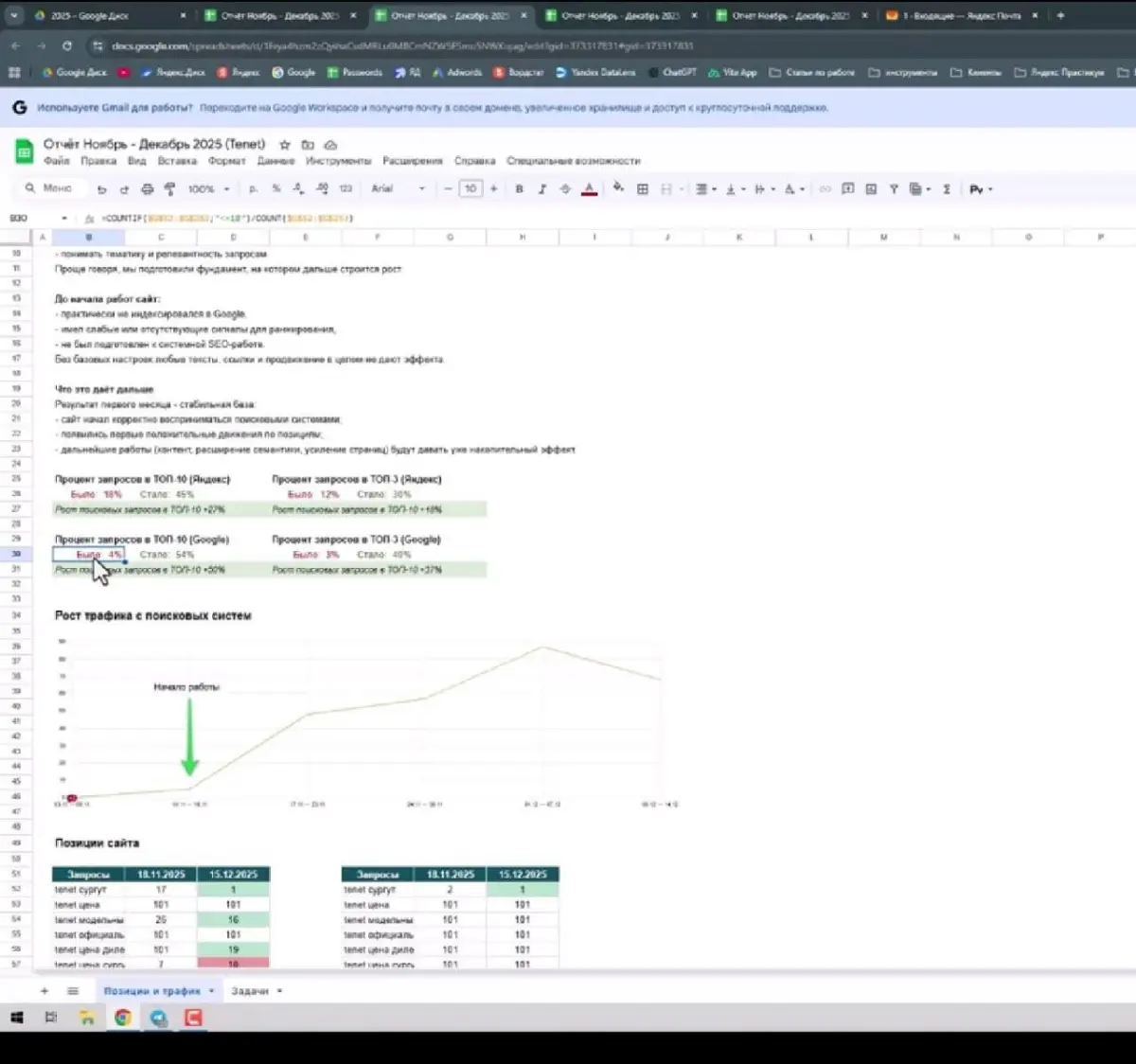
Task: Open the all sheets list icon
Action: click(73, 991)
